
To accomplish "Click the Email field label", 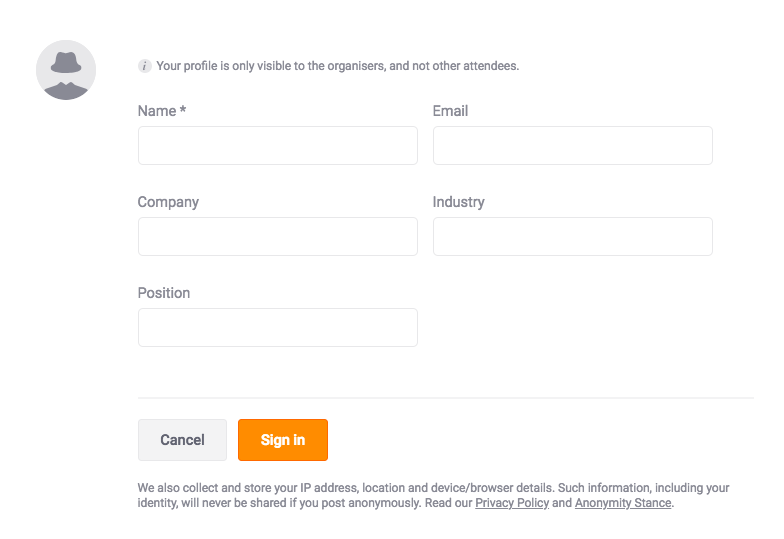I will 450,111.
